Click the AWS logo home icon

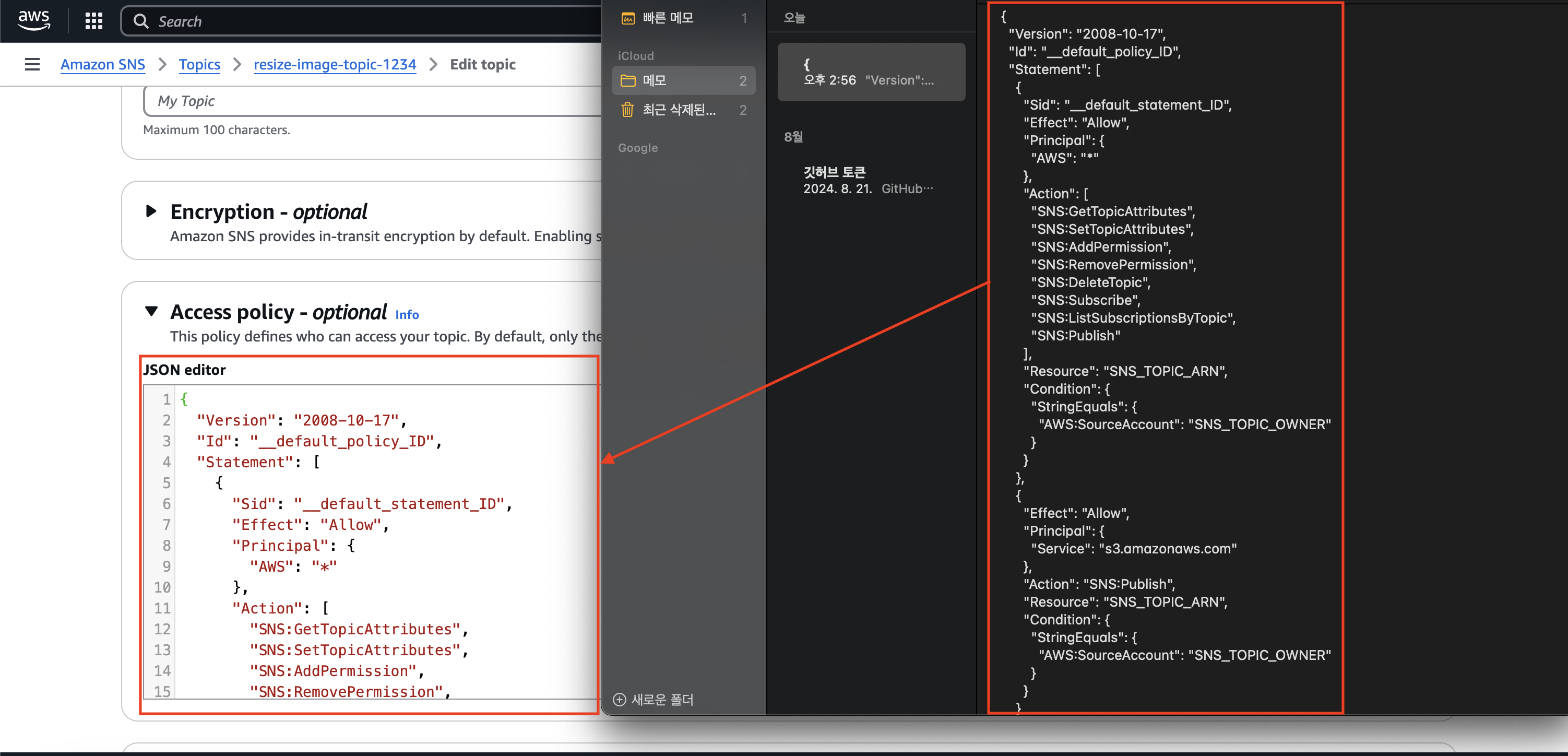pyautogui.click(x=33, y=20)
